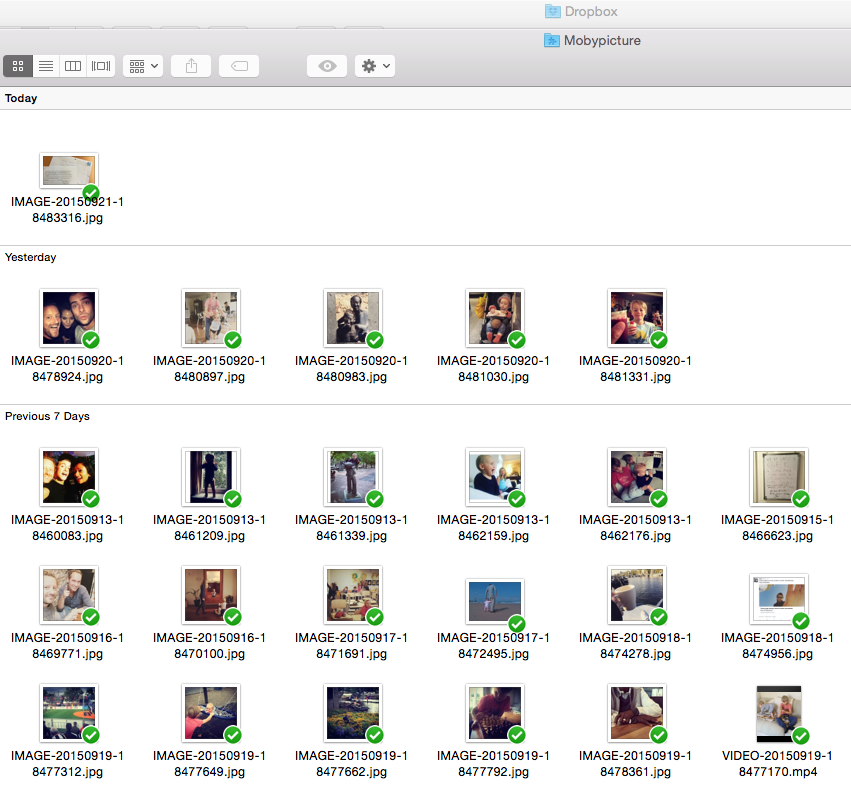
Task: Select thumbnail IMAGE-20150919-18478361.jpg
Action: coord(637,713)
